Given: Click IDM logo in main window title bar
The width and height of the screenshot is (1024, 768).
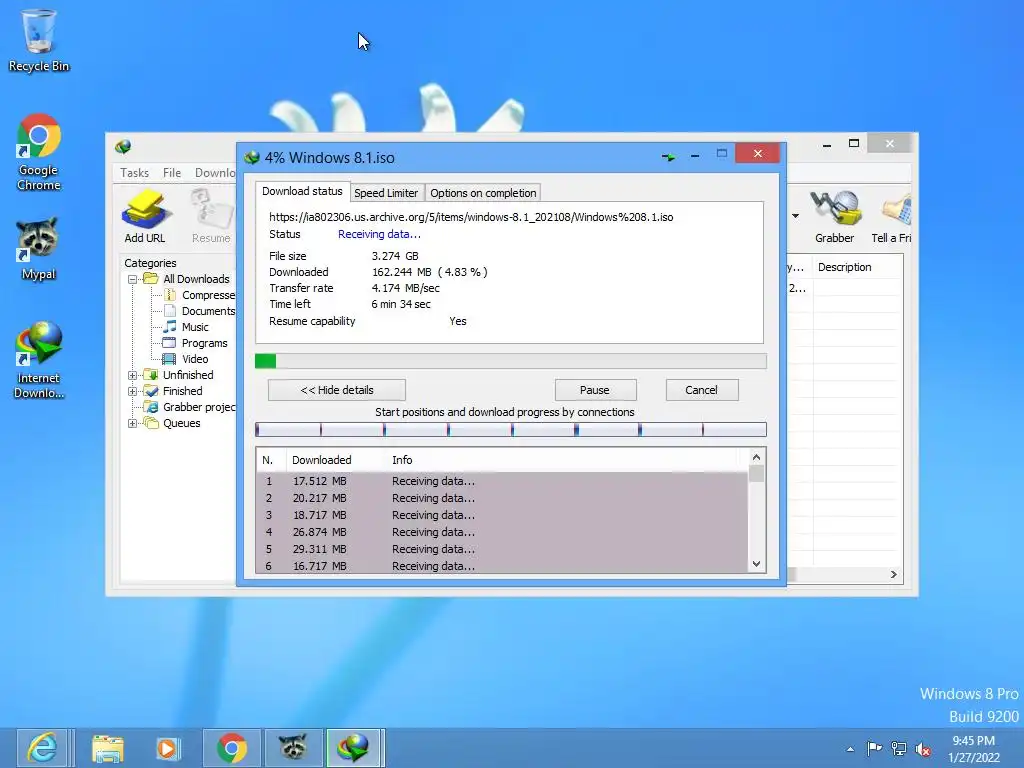Looking at the screenshot, I should point(123,146).
